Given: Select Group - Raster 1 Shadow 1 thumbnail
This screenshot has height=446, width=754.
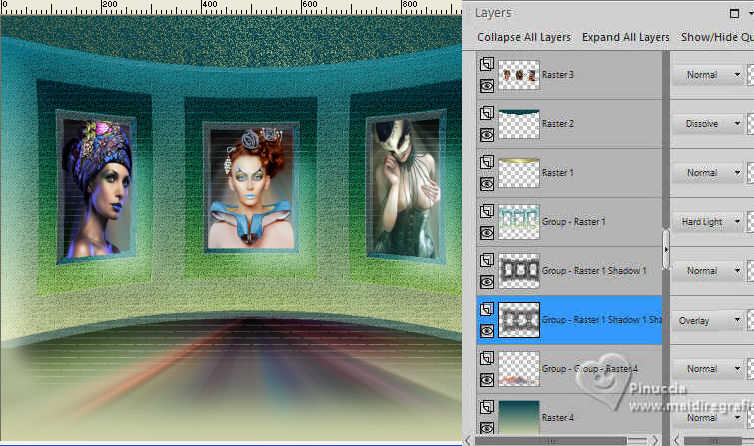Looking at the screenshot, I should (519, 271).
